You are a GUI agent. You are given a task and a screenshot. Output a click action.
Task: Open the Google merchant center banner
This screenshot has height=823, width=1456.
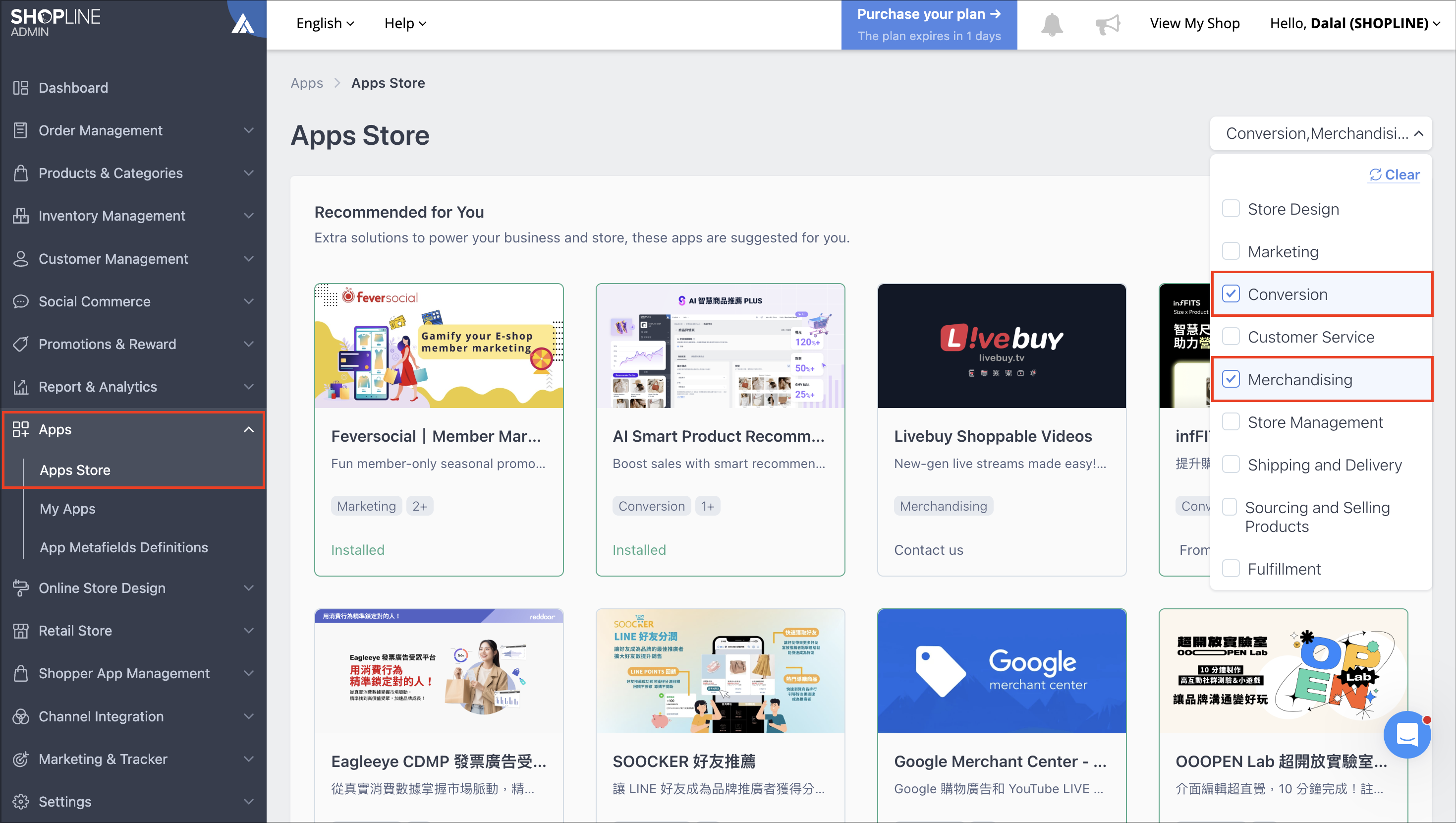coord(1002,671)
